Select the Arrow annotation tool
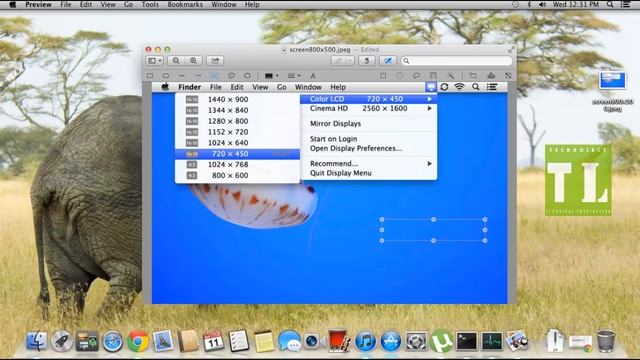Screen dimensions: 640x360 pyautogui.click(x=198, y=76)
